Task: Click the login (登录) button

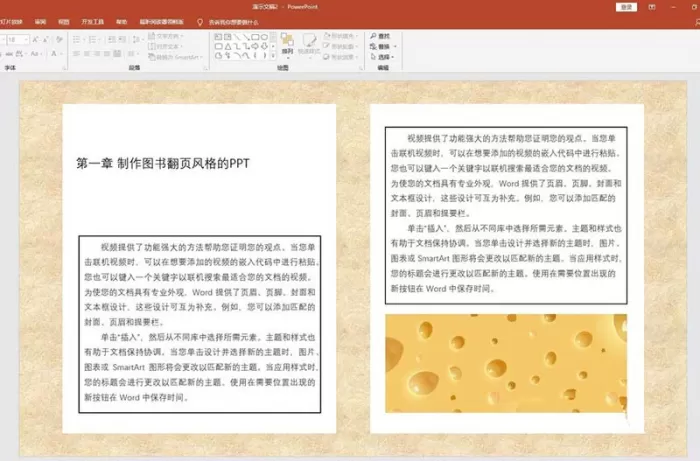Action: 626,7
